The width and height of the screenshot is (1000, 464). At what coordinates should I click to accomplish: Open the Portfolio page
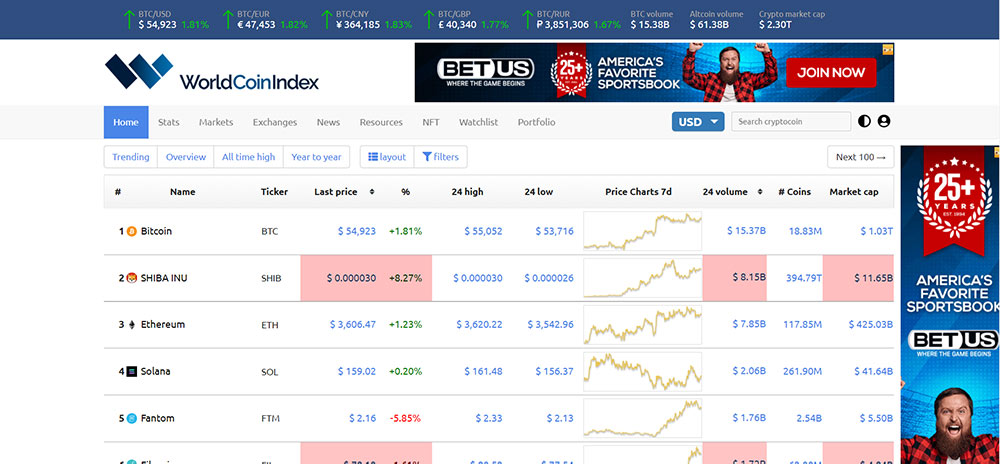[x=536, y=122]
